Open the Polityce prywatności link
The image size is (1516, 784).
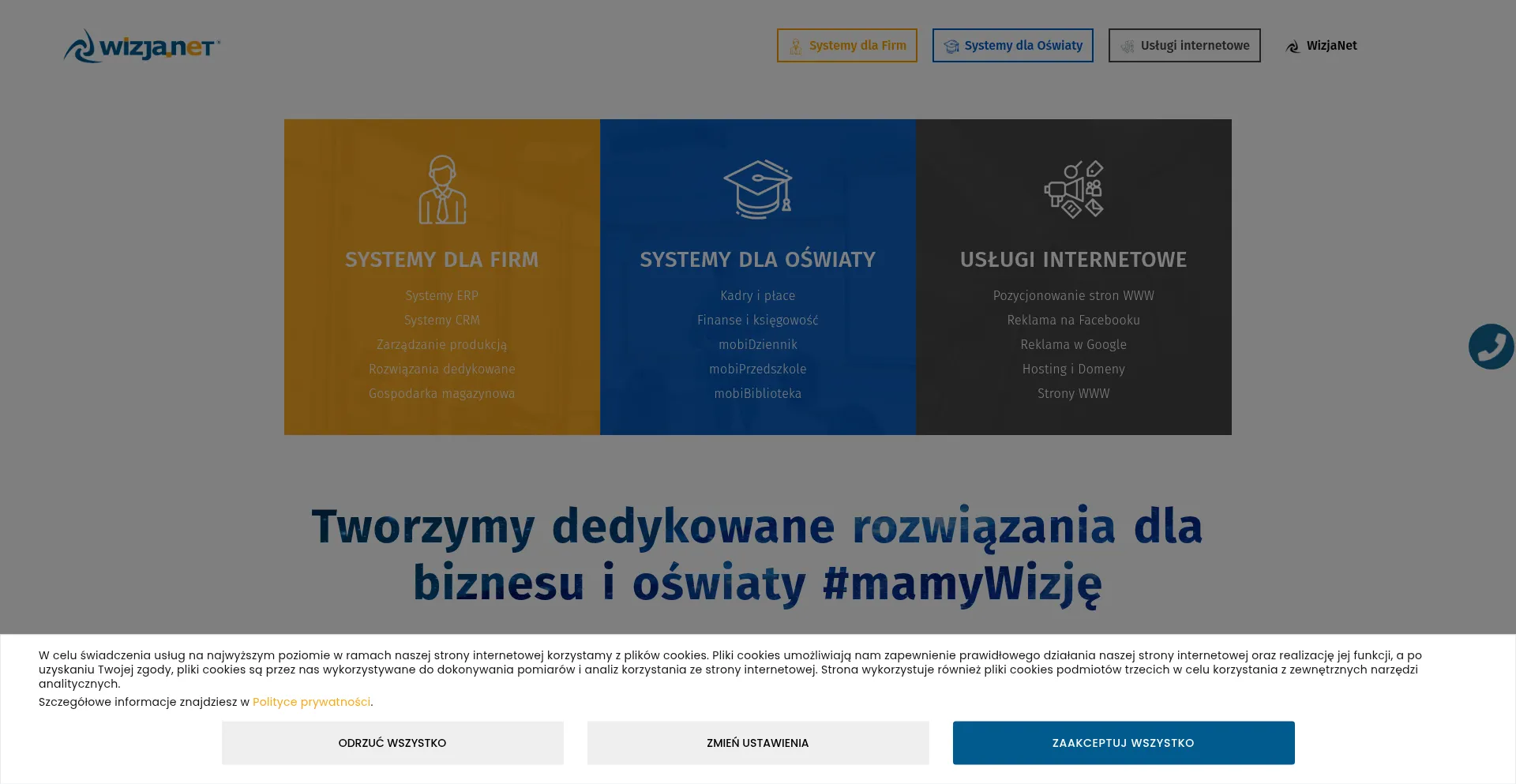[x=311, y=701]
